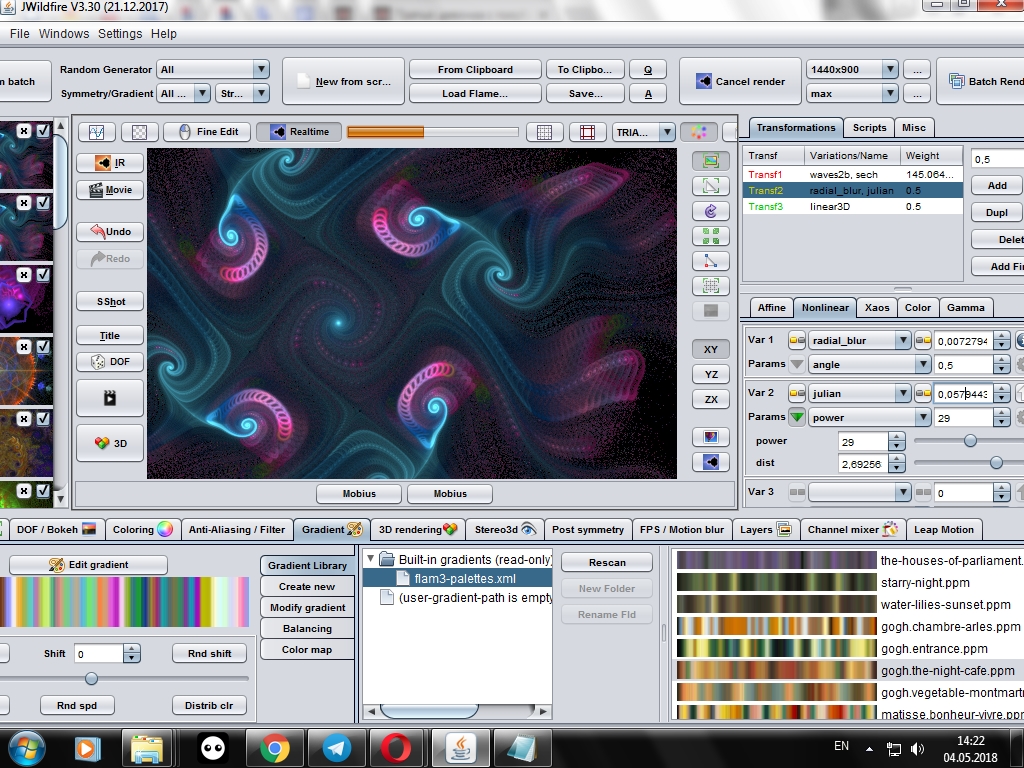Viewport: 1024px width, 768px height.
Task: Click the multicolor gradient strip under Edit gradient
Action: pos(125,602)
